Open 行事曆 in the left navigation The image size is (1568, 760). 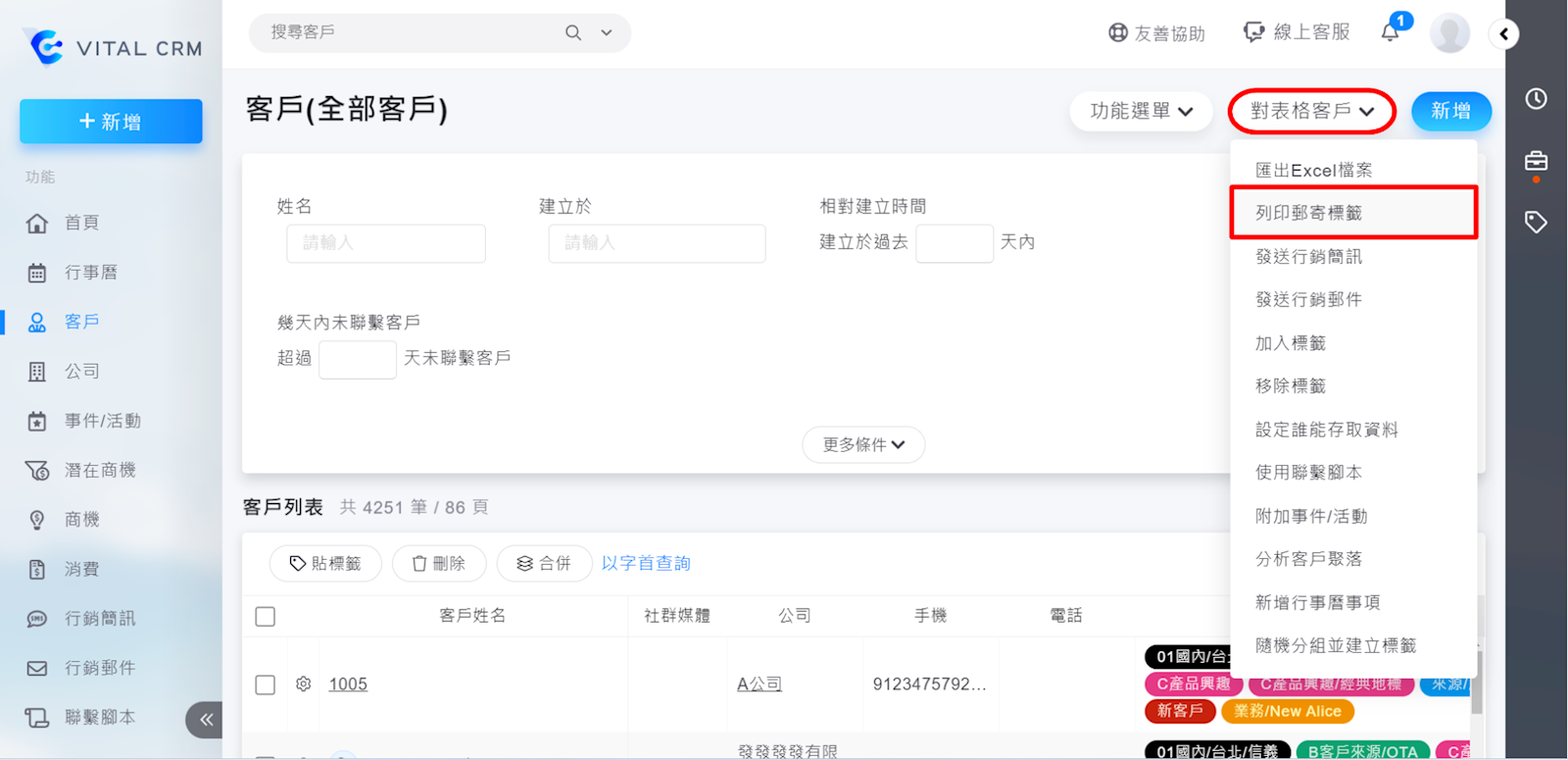point(90,273)
